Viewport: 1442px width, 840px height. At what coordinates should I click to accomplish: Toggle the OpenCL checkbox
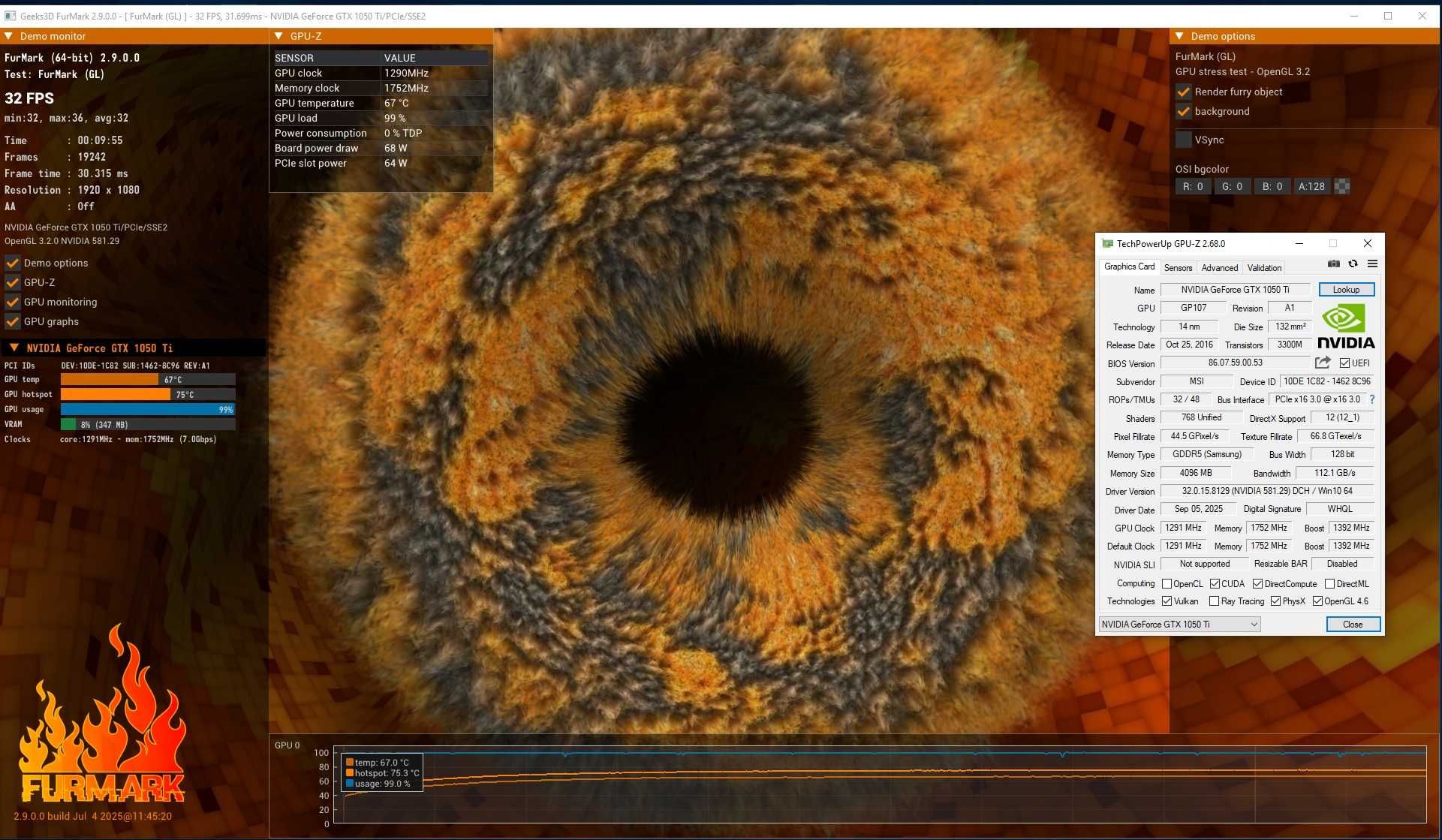point(1167,584)
